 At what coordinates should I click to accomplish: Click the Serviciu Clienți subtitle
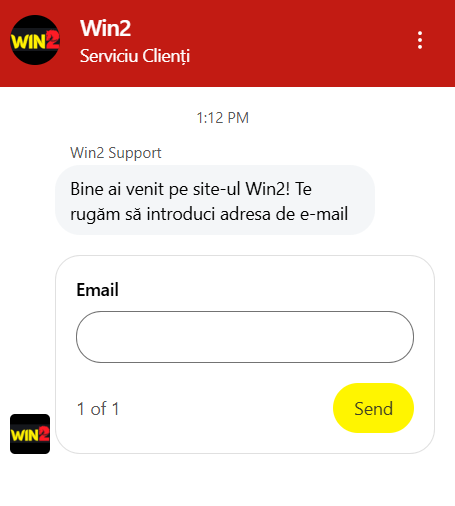[x=135, y=56]
